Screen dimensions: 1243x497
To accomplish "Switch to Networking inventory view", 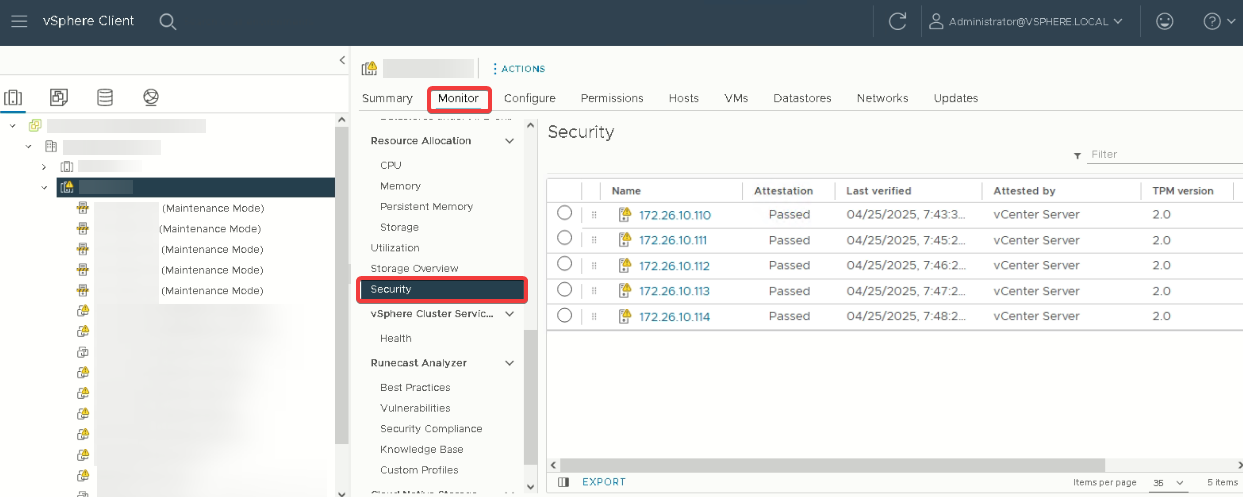I will tap(151, 97).
